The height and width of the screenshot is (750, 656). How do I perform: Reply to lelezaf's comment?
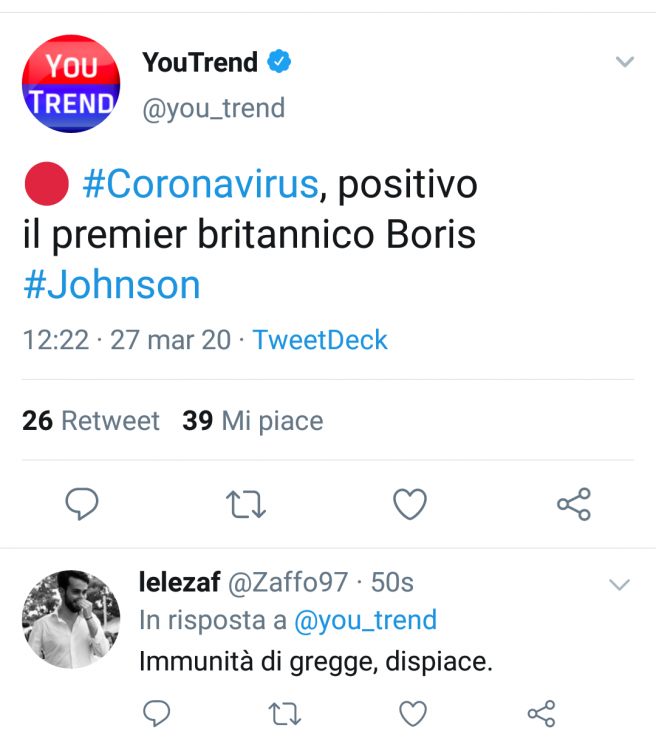[x=155, y=713]
